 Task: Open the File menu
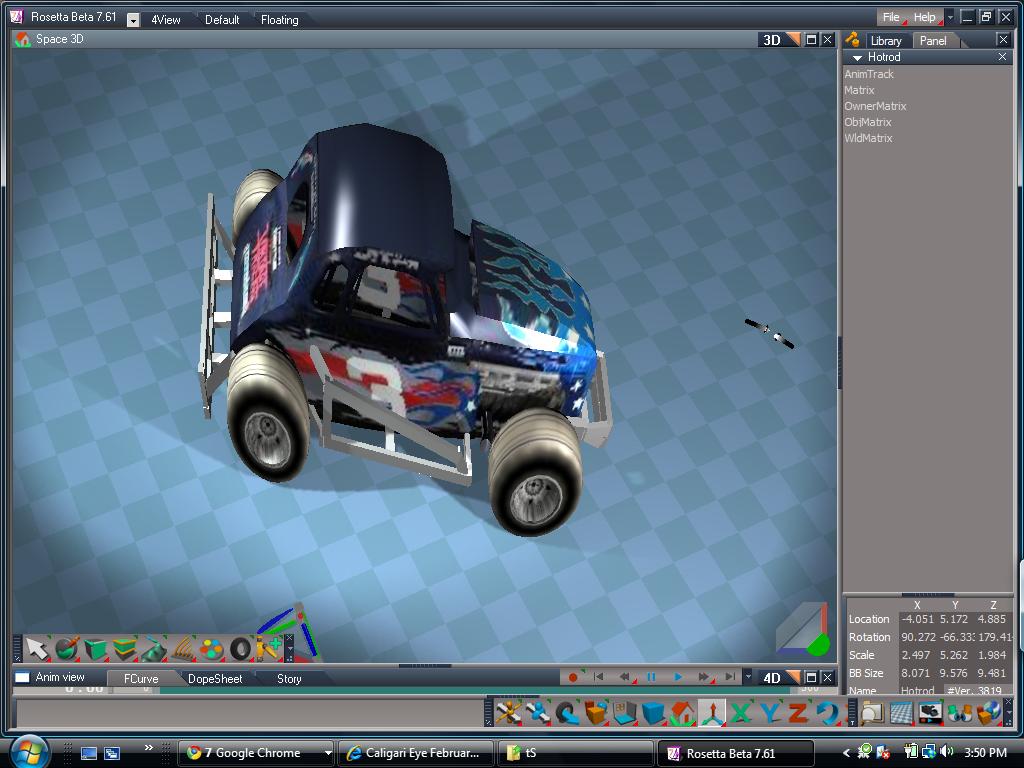(x=890, y=17)
